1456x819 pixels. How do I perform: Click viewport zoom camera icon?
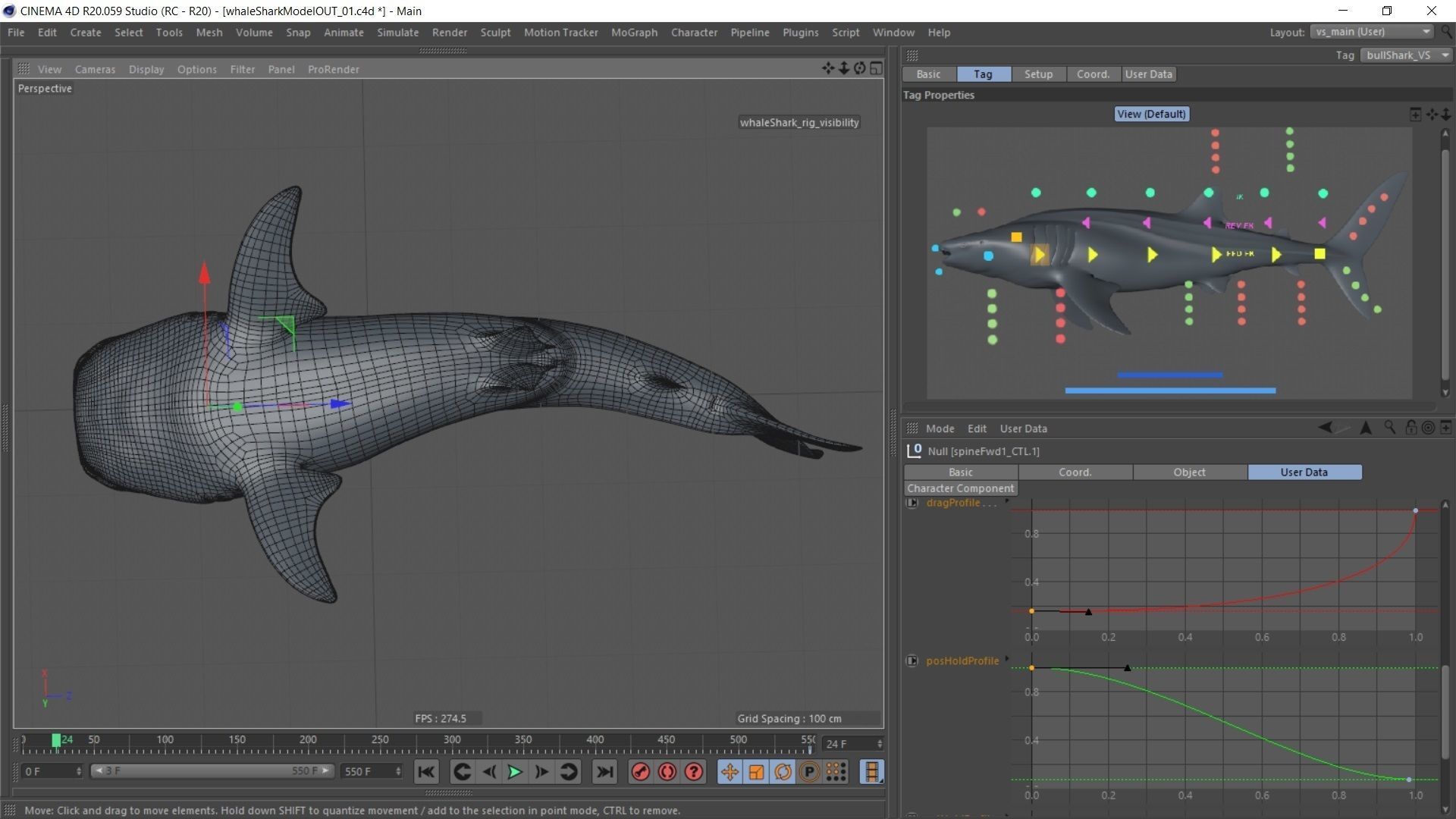(844, 68)
